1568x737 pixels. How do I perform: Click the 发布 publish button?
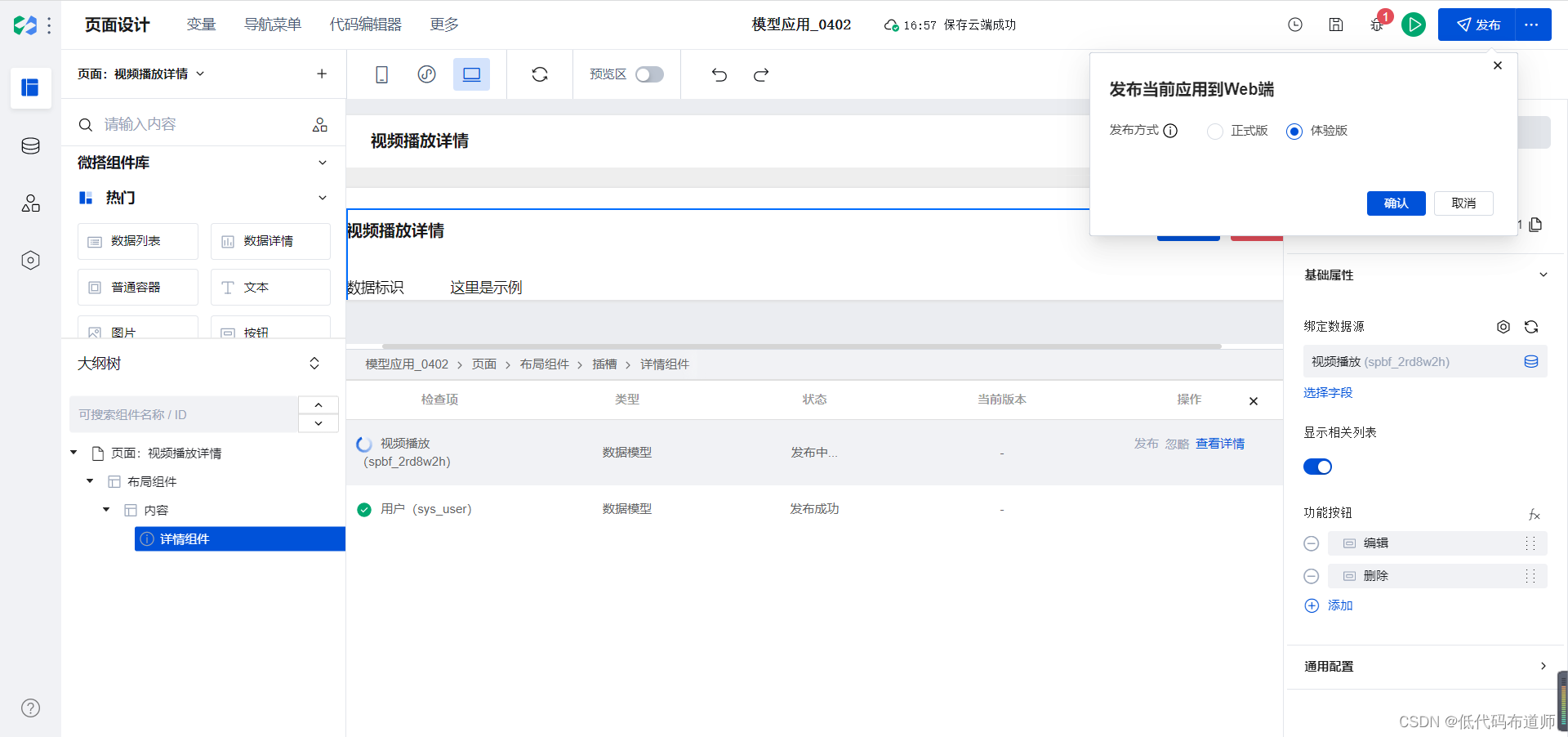[x=1477, y=25]
